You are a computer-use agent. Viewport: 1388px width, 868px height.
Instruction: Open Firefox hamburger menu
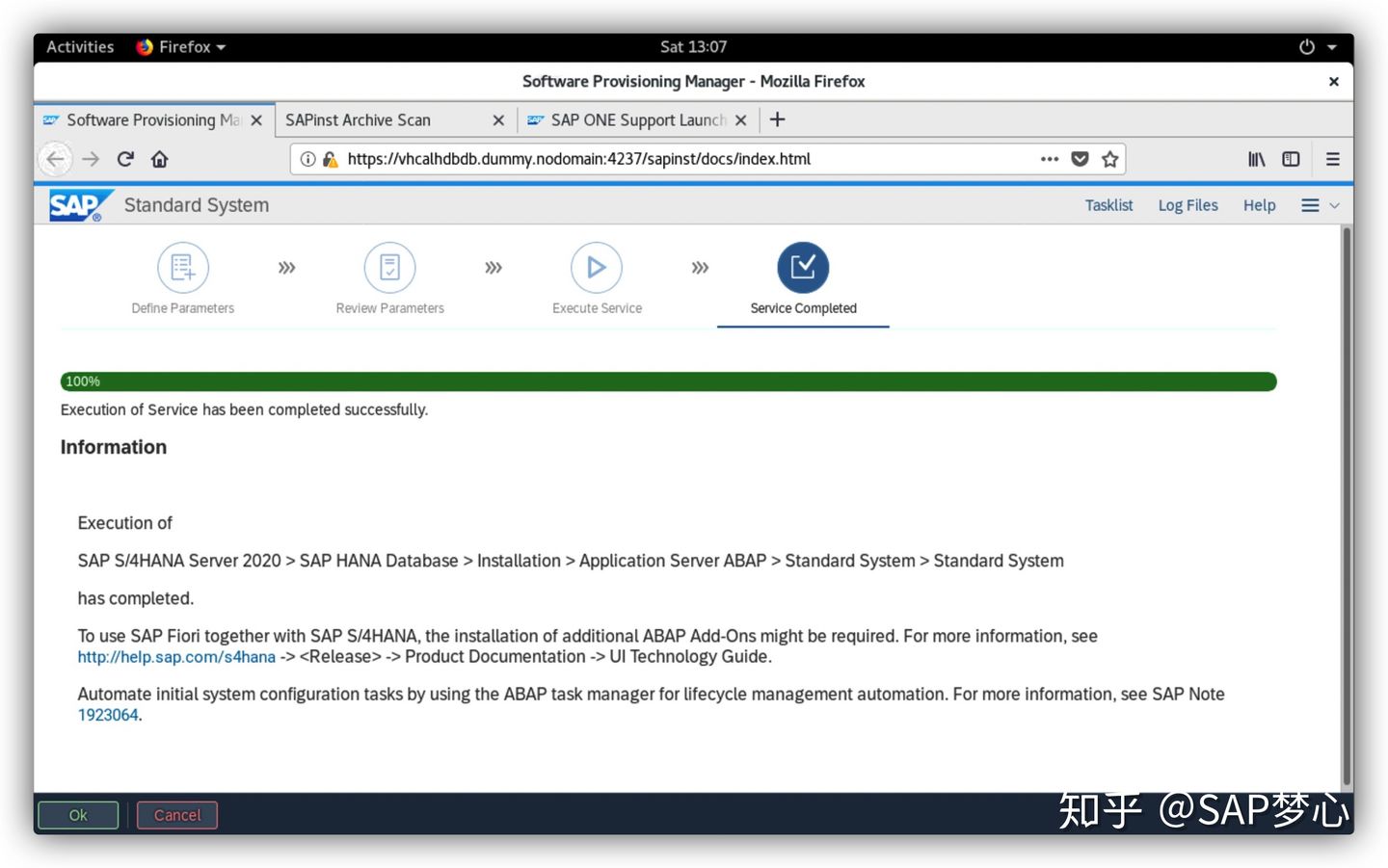(x=1333, y=159)
